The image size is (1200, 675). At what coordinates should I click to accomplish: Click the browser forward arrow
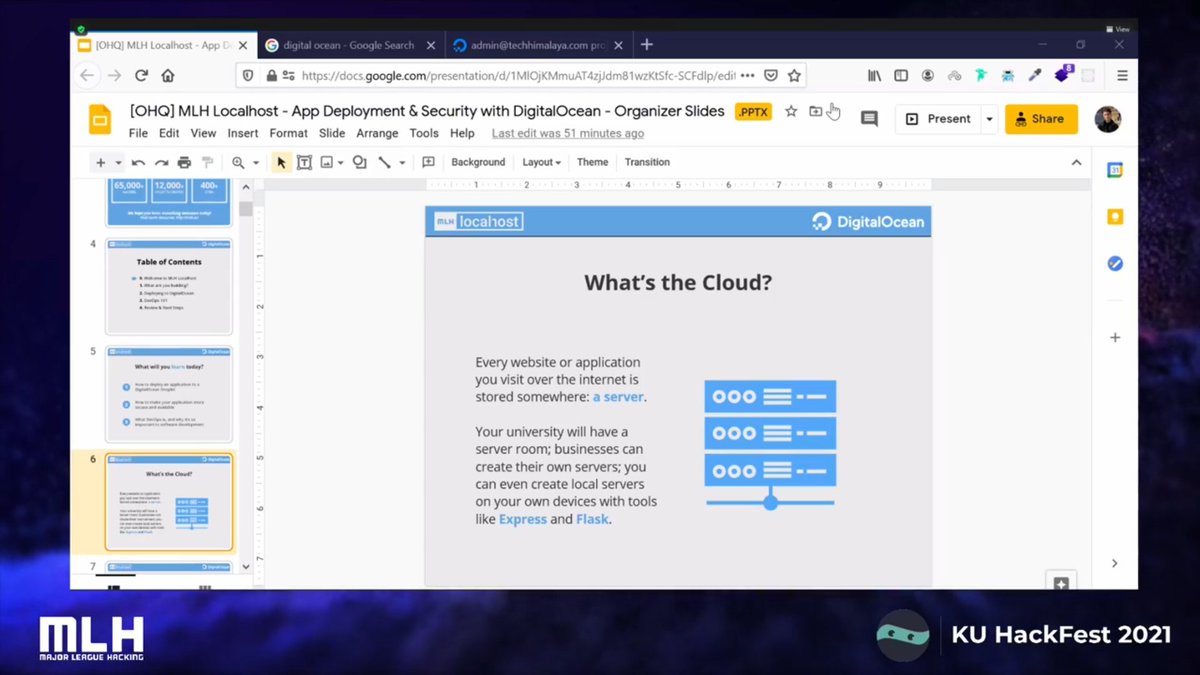click(x=114, y=75)
